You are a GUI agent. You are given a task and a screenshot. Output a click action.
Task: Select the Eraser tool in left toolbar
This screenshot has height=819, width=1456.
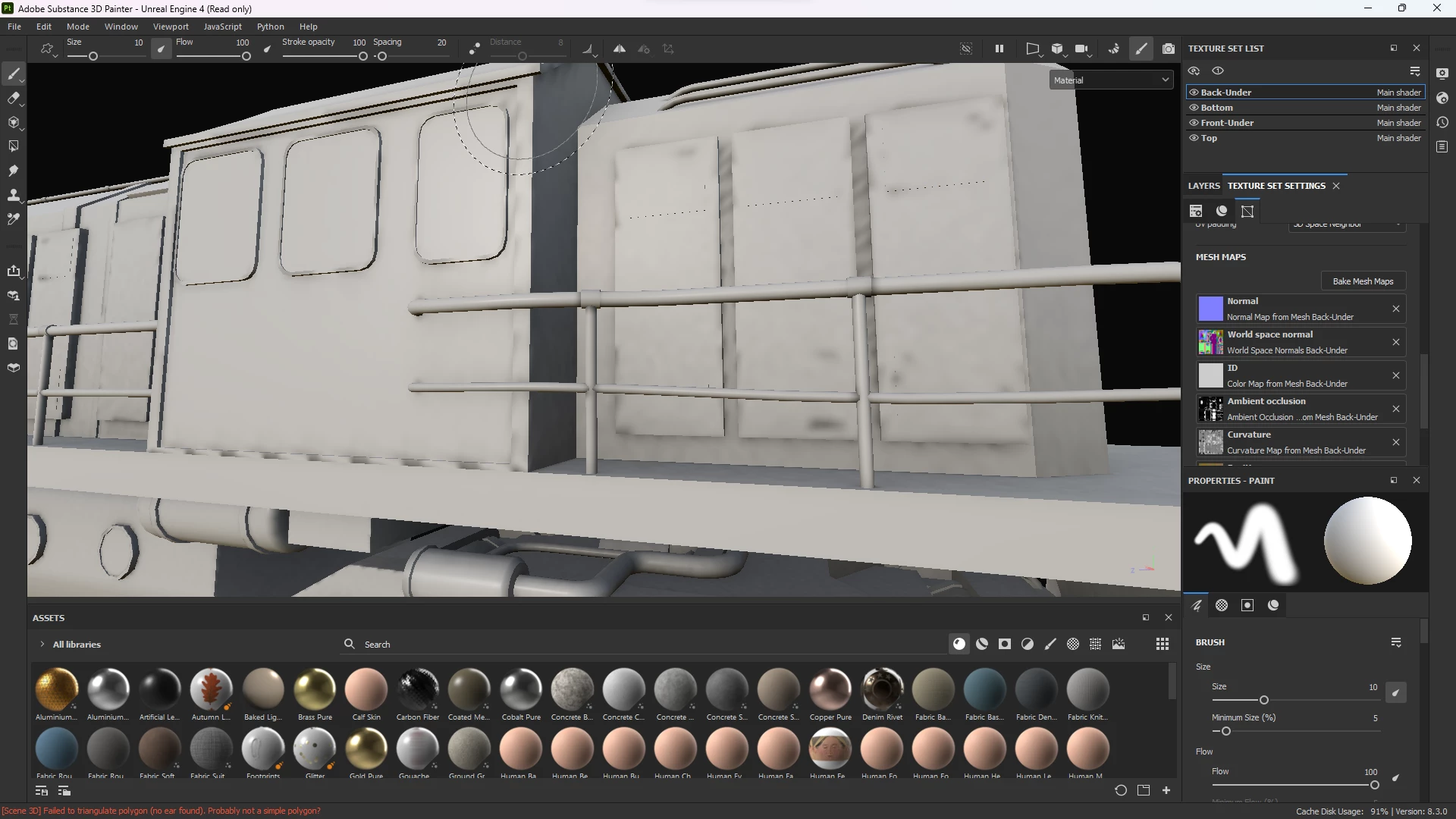pyautogui.click(x=13, y=98)
